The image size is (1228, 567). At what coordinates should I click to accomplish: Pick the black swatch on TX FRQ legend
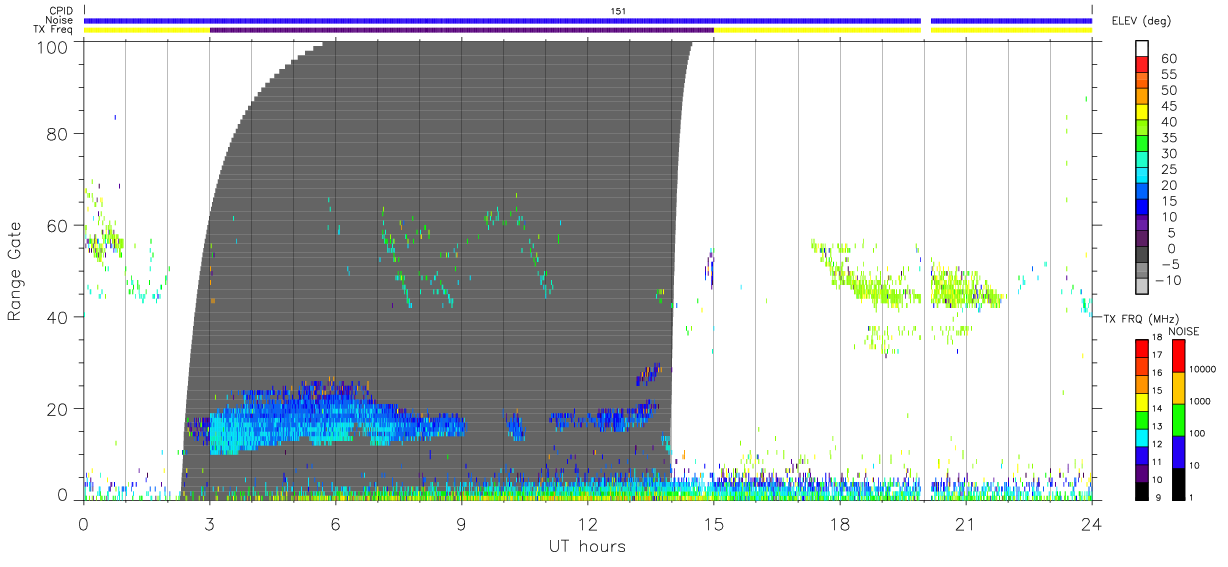(x=1142, y=490)
